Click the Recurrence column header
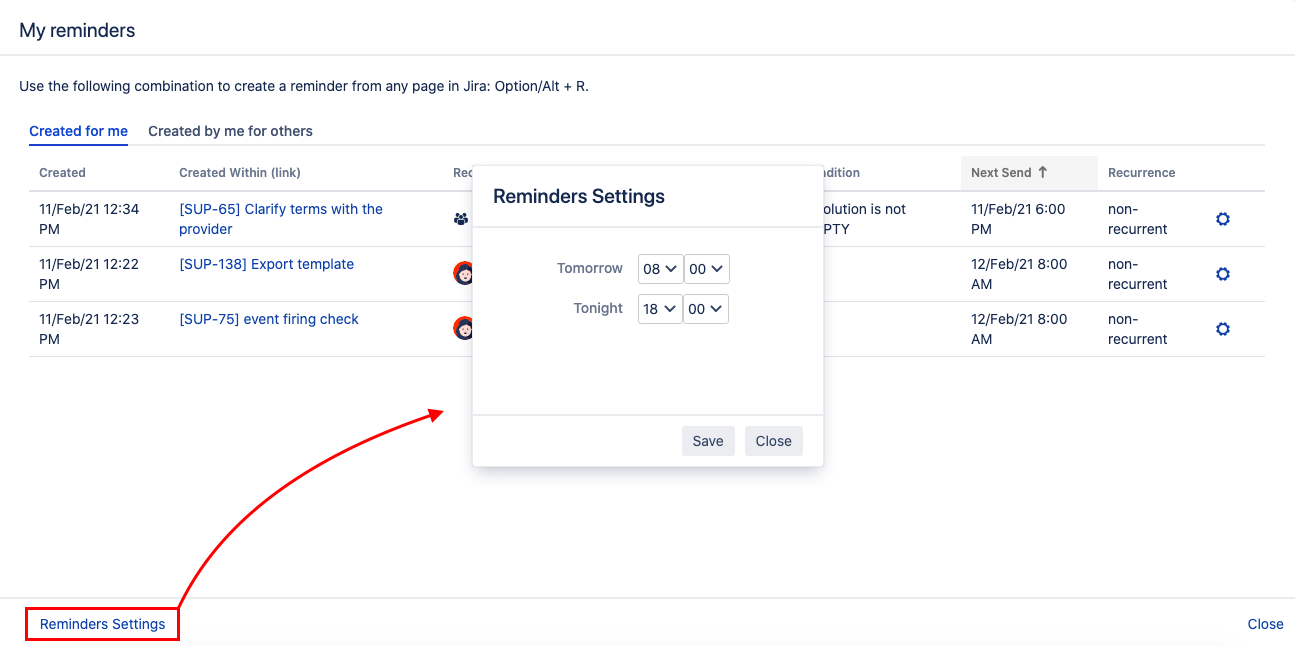The width and height of the screenshot is (1295, 646). click(1141, 172)
